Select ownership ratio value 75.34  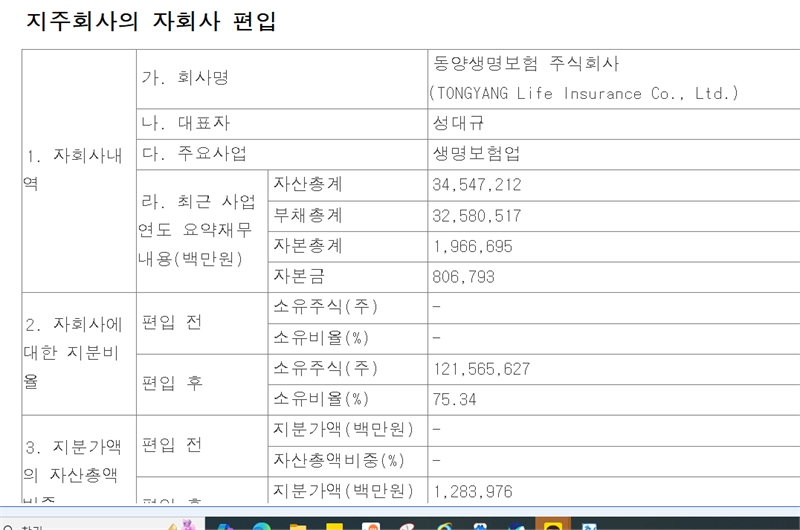coord(454,399)
